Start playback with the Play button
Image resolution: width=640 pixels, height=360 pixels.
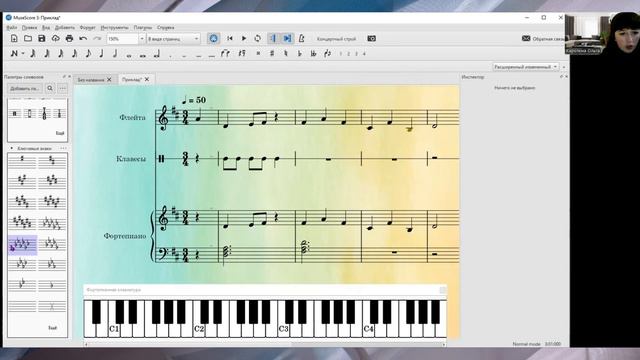(x=244, y=39)
